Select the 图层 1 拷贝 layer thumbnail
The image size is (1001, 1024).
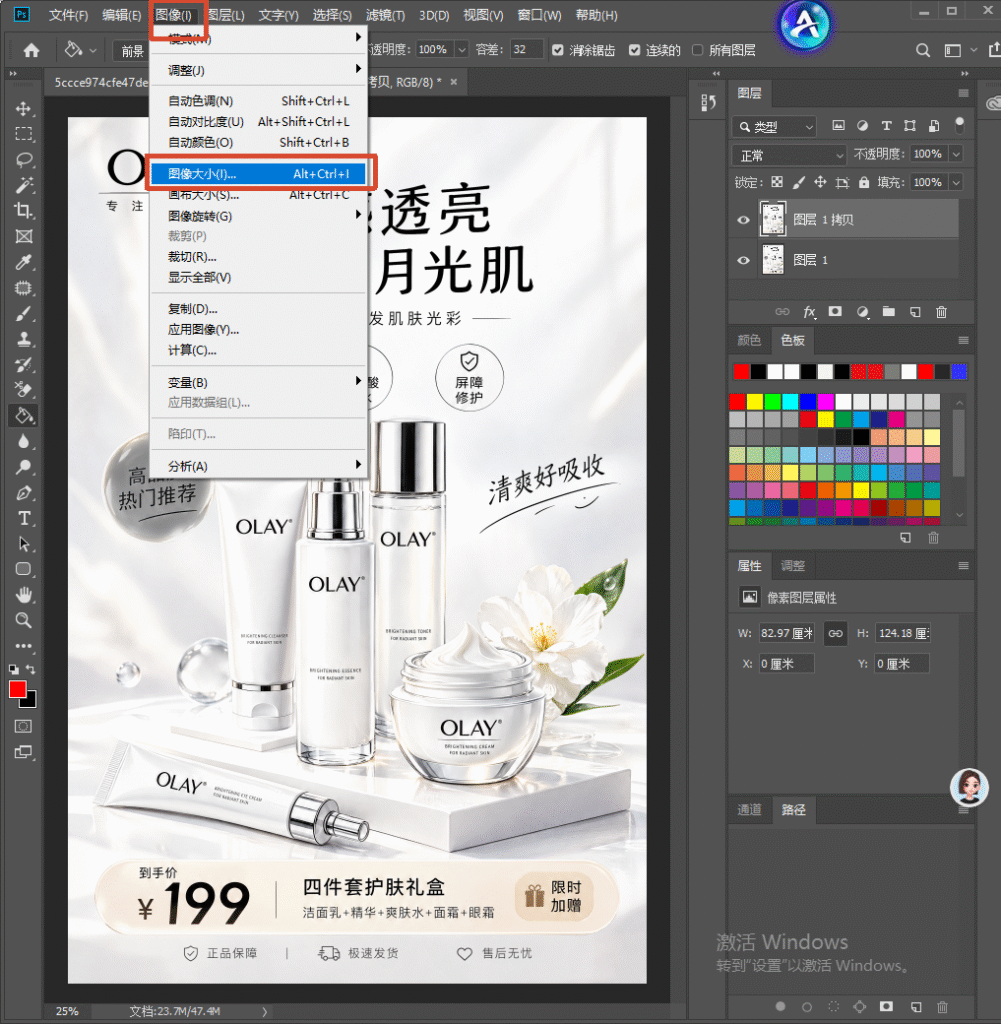coord(772,219)
